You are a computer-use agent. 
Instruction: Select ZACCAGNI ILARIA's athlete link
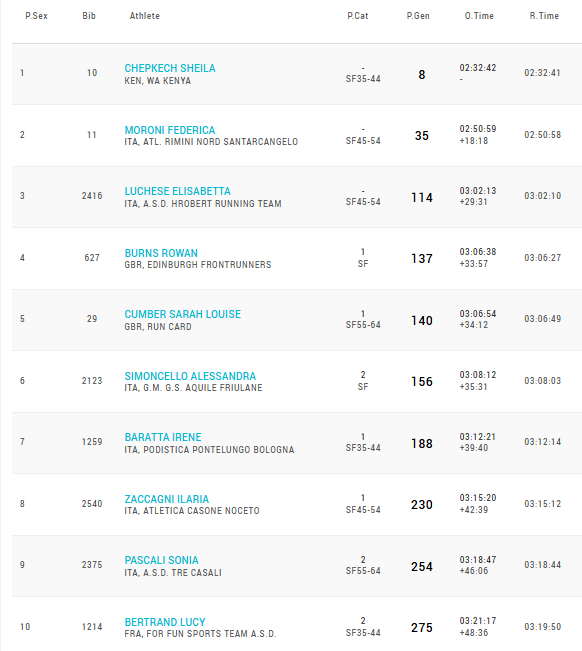pyautogui.click(x=166, y=499)
